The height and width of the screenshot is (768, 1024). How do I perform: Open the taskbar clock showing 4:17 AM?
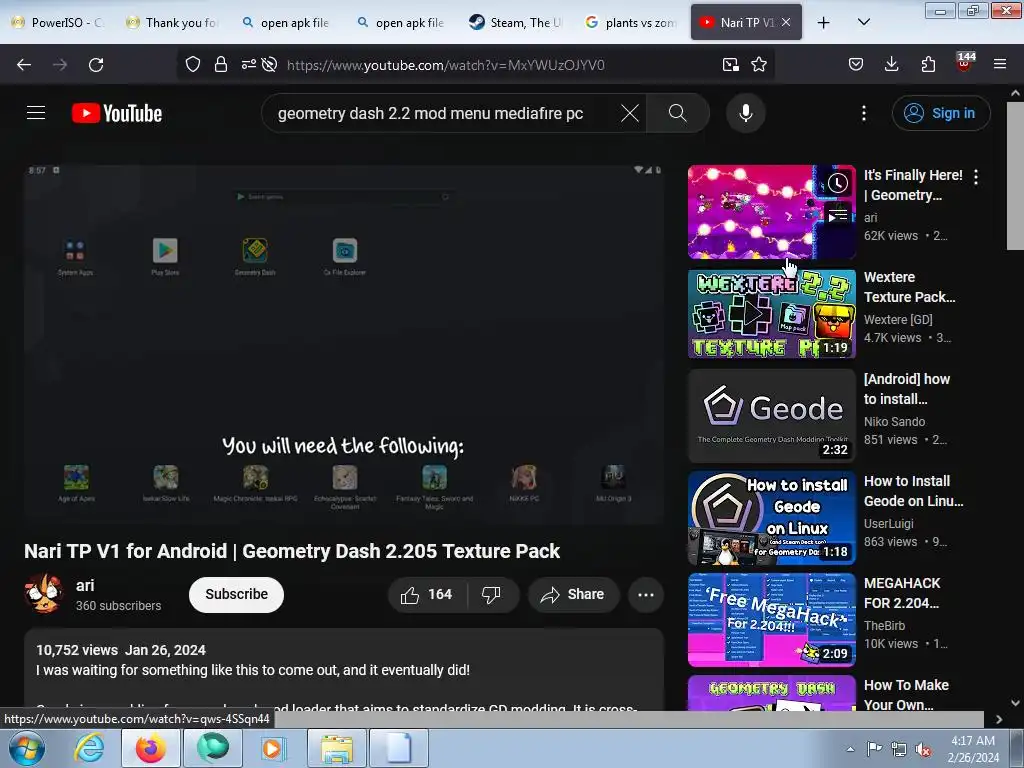(973, 749)
